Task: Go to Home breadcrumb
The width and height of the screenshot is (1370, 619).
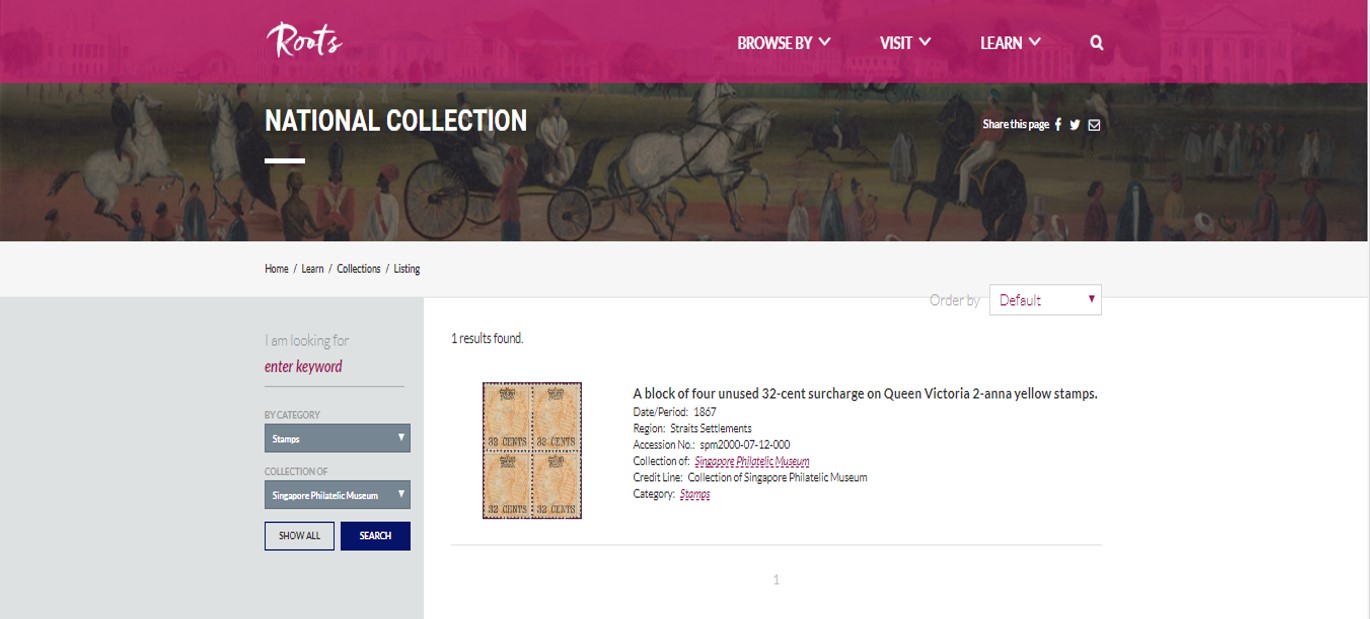Action: pyautogui.click(x=276, y=269)
